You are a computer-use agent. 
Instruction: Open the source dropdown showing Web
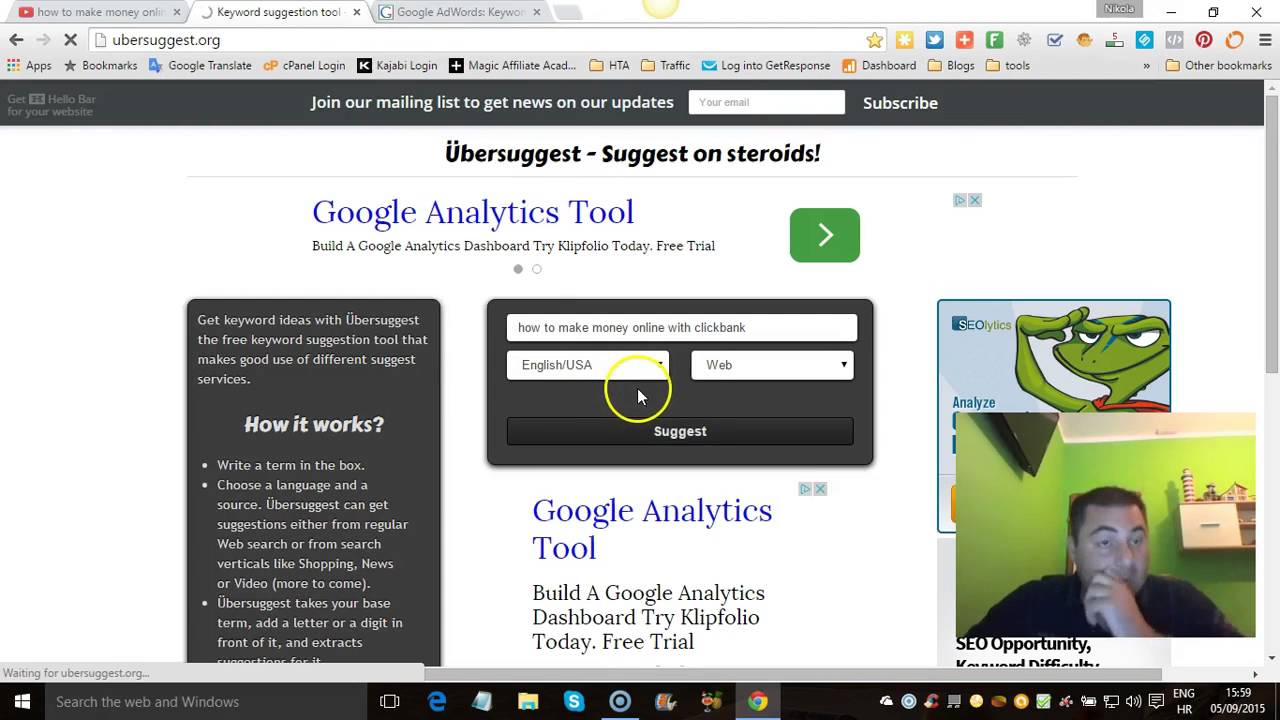point(772,365)
